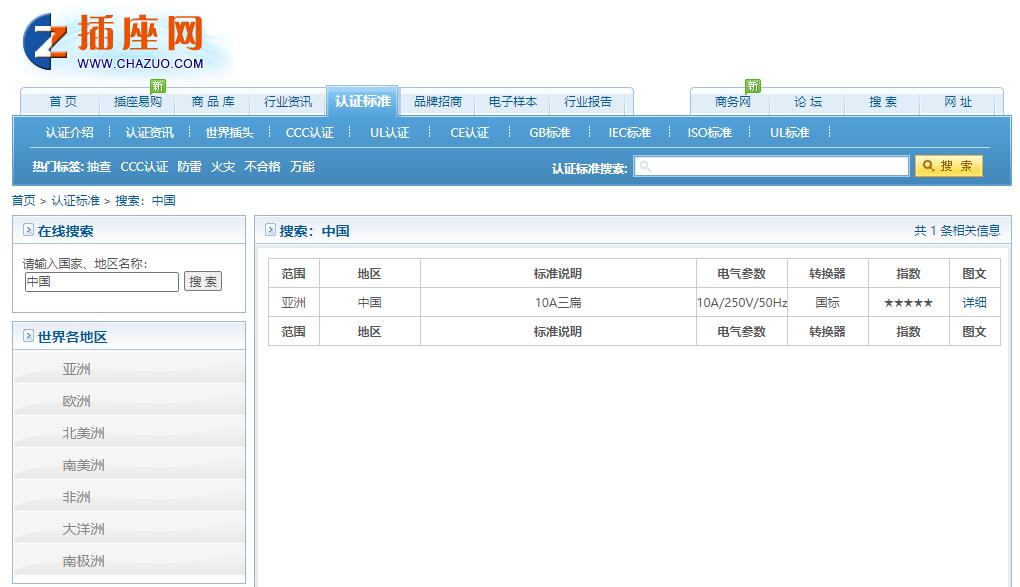The width and height of the screenshot is (1020, 587).
Task: Click the magnifier icon on the yellow search button
Action: tap(930, 166)
